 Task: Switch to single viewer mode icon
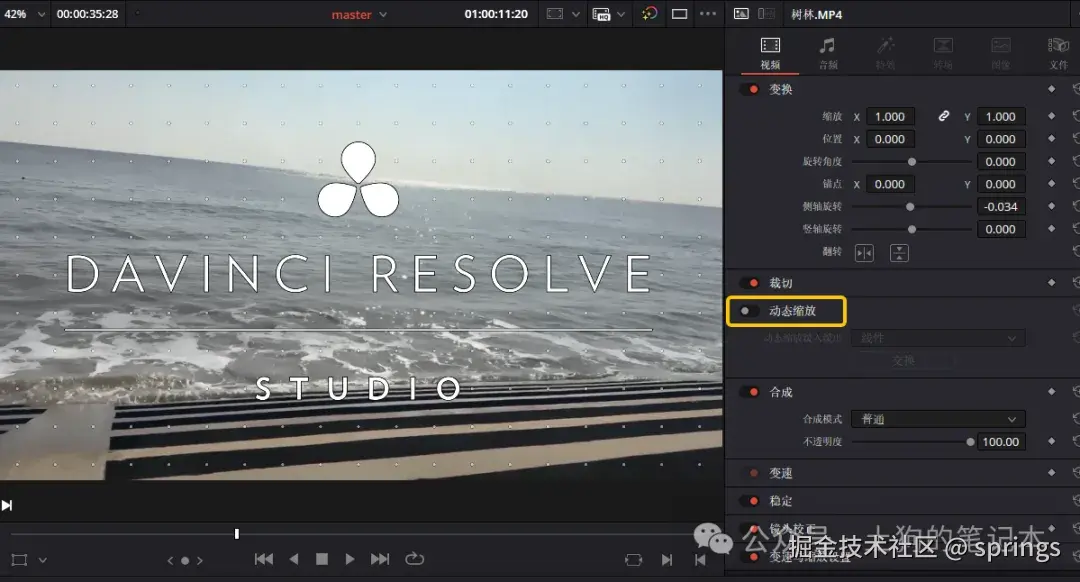click(679, 14)
